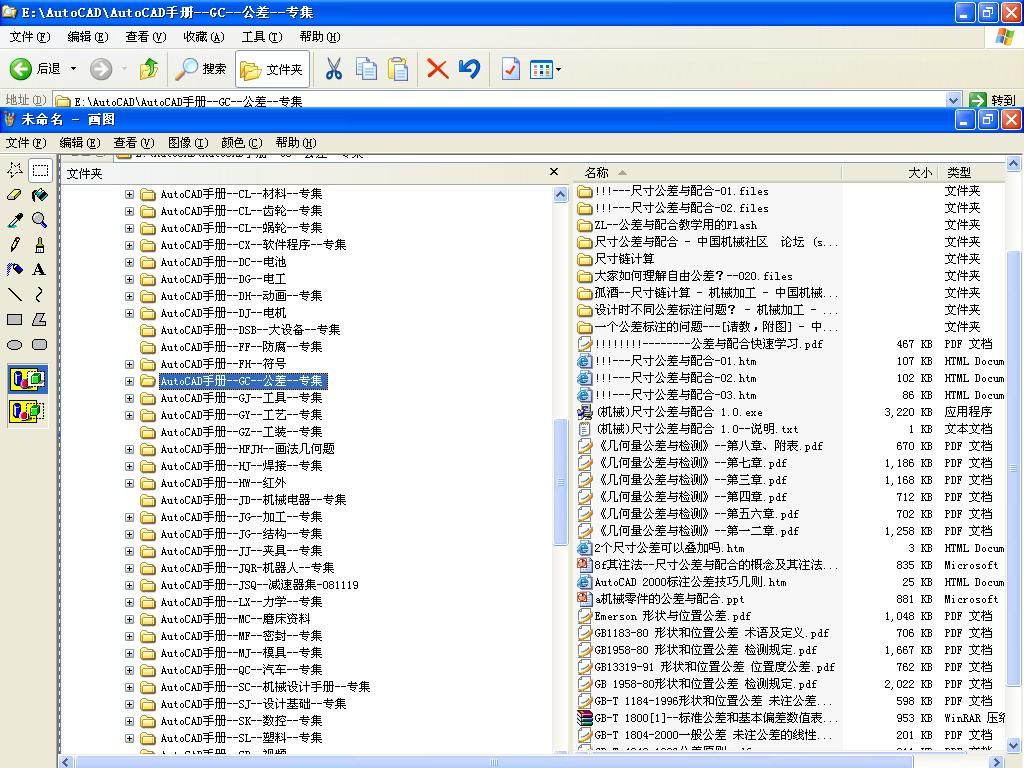1024x768 pixels.
Task: Click Paint vertical scrollbar up arrow
Action: pyautogui.click(x=1014, y=163)
